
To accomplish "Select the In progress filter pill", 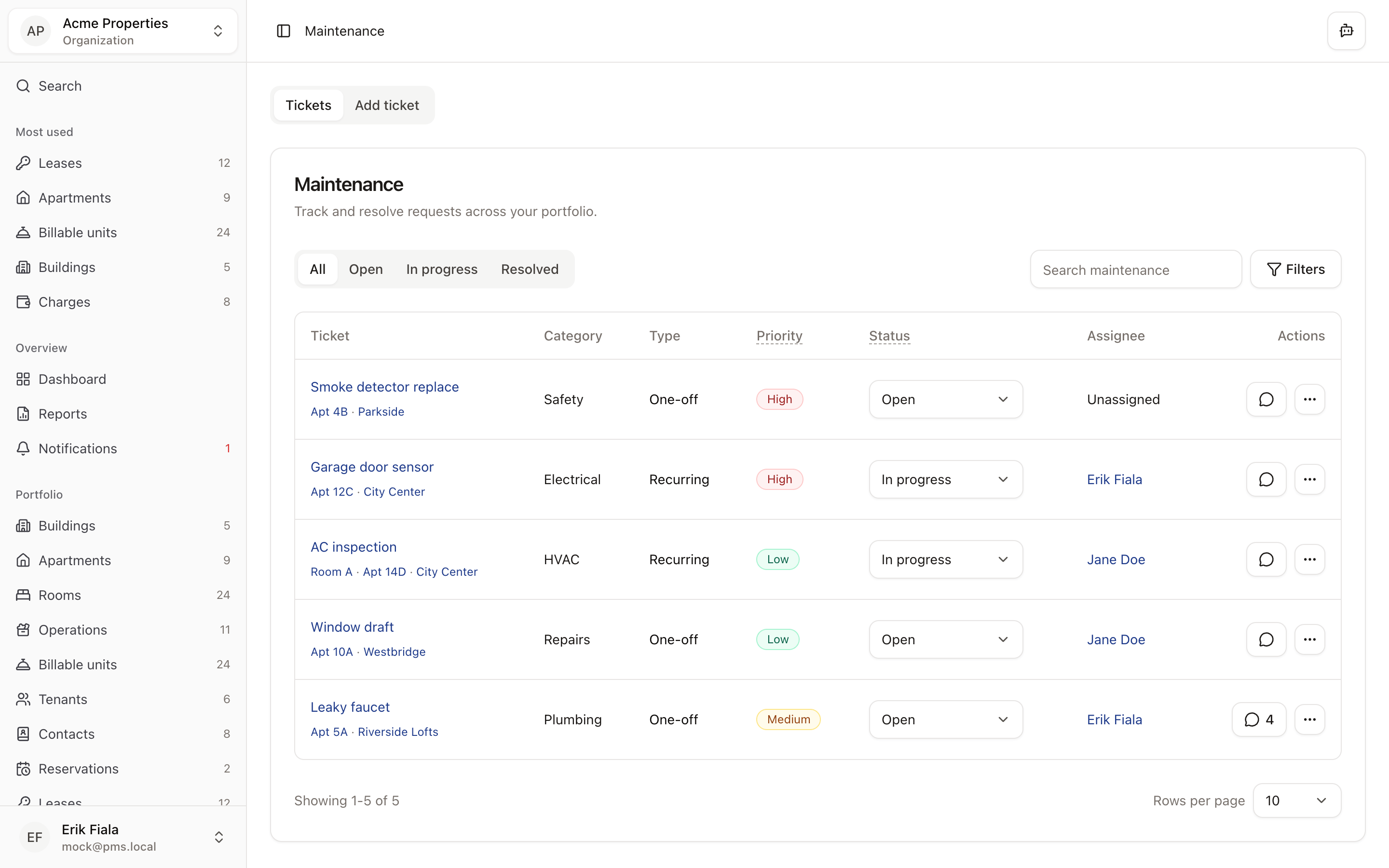I will pyautogui.click(x=441, y=269).
